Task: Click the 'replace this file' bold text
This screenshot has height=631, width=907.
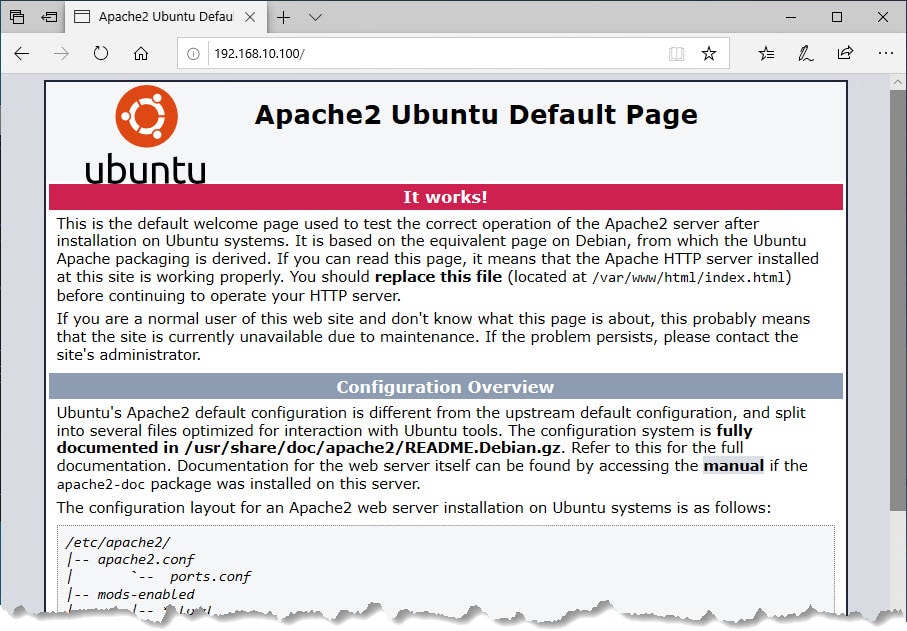Action: click(x=438, y=276)
